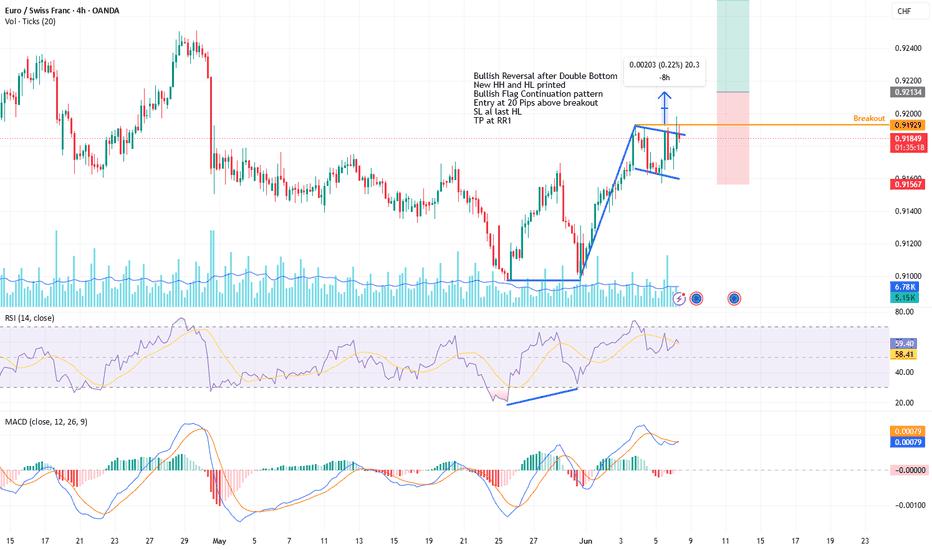The image size is (932, 550).
Task: Click the 29 date on time axis
Action: 184,541
